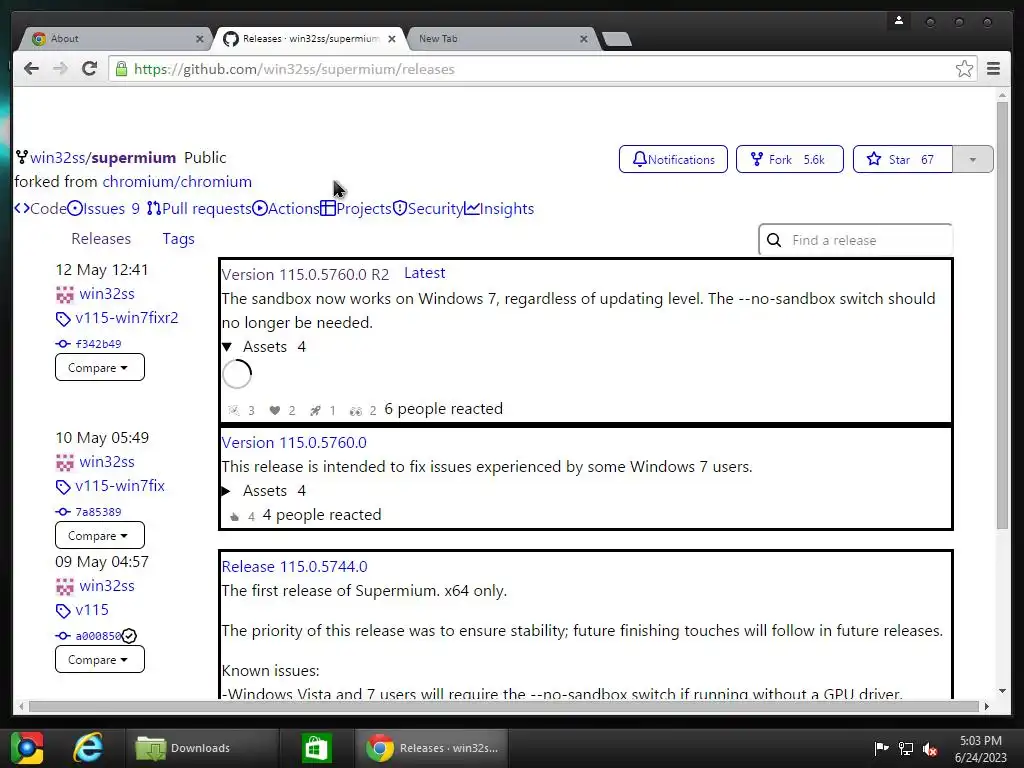Viewport: 1024px width, 768px height.
Task: Go back with the browser back arrow
Action: click(31, 69)
